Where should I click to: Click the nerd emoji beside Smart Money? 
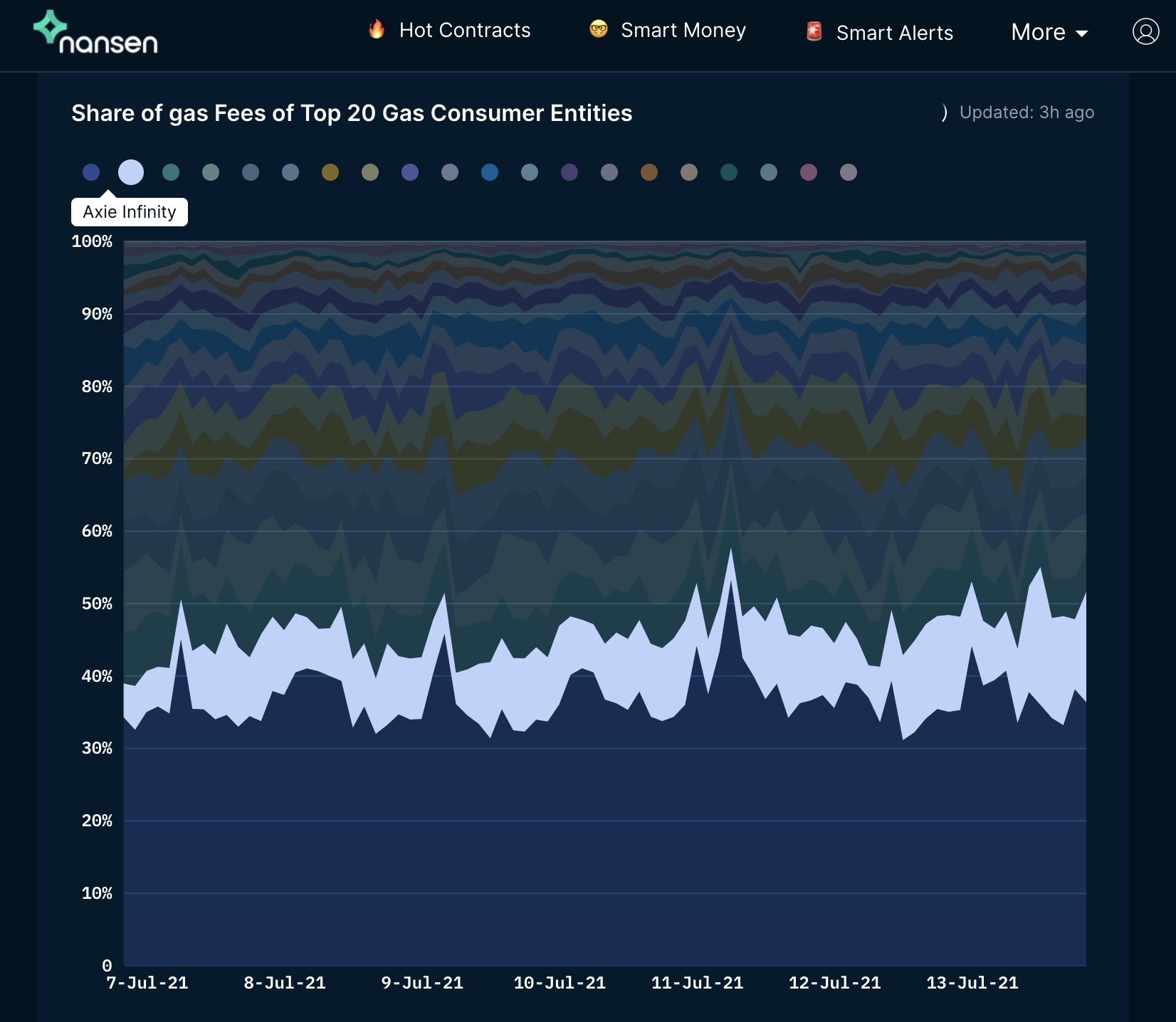click(599, 29)
